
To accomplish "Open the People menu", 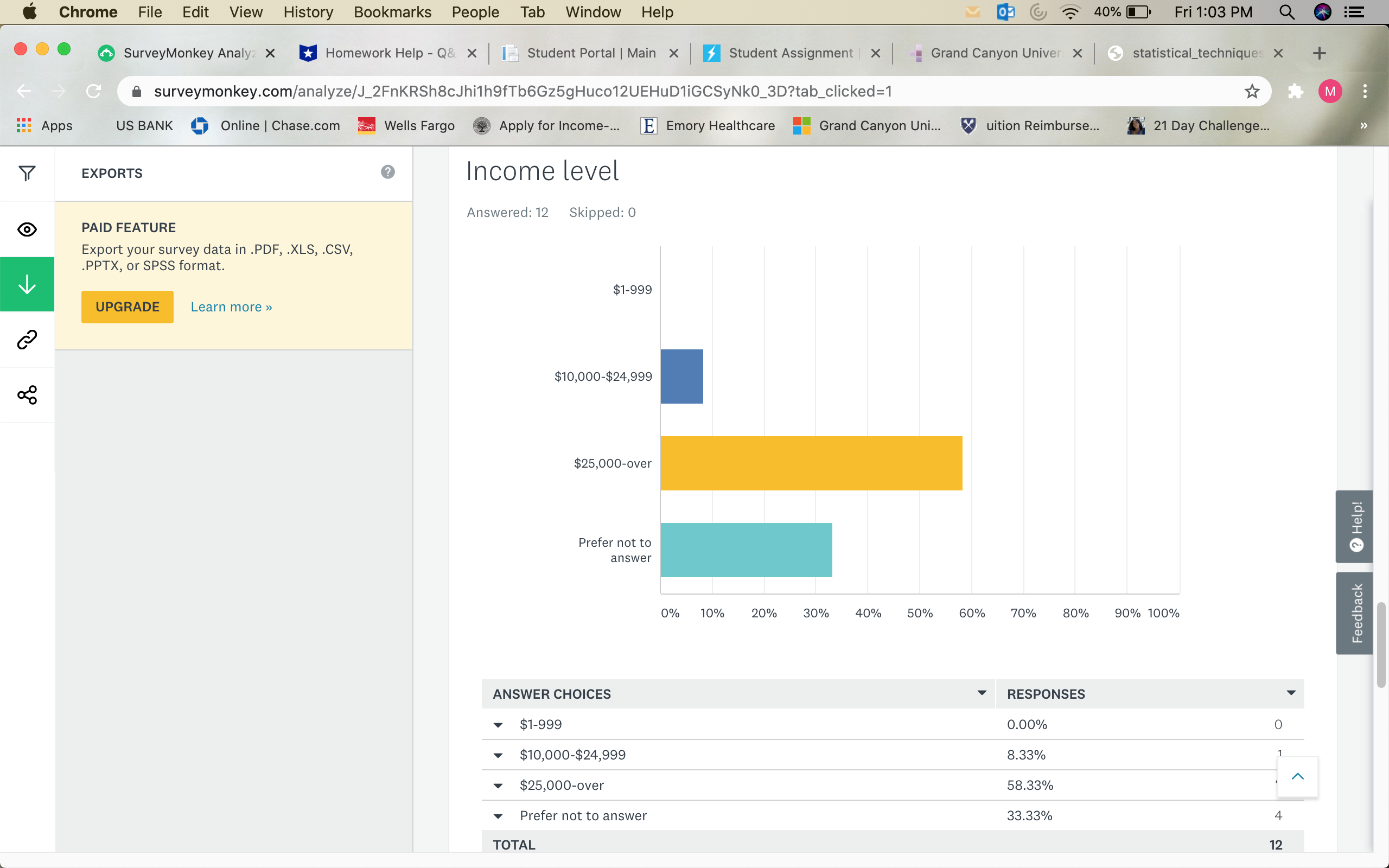I will click(475, 12).
